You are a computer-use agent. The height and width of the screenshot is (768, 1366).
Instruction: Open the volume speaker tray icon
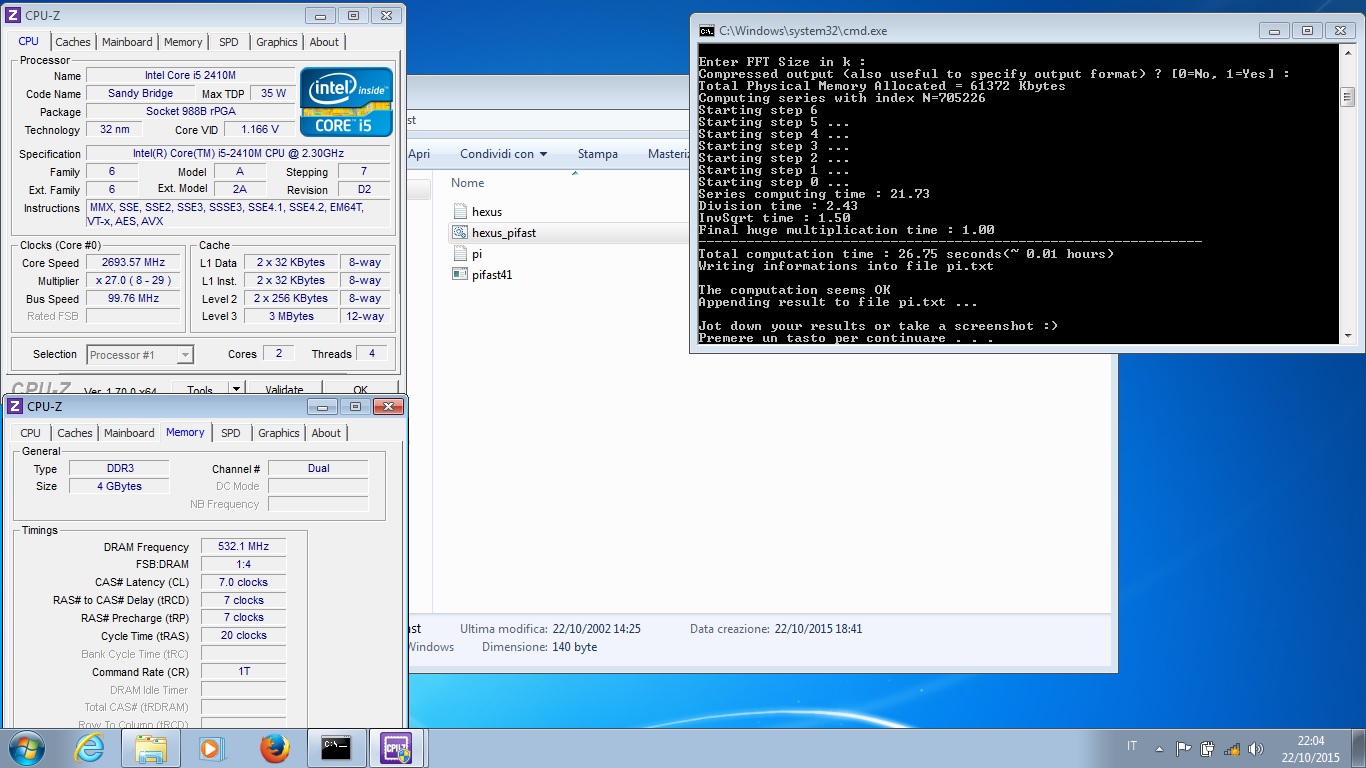(1256, 748)
